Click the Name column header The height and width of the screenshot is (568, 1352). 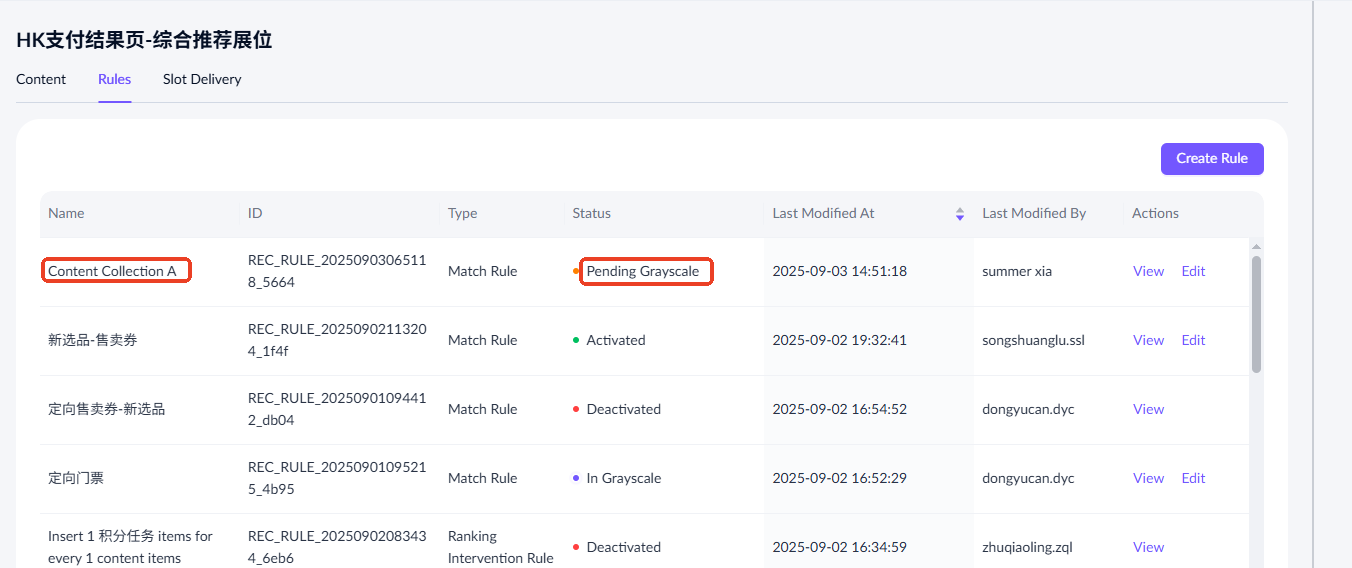[x=66, y=213]
